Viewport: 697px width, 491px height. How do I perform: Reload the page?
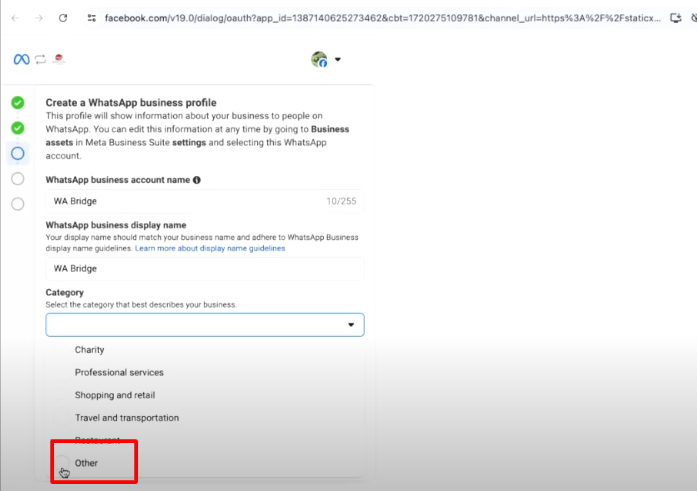coord(63,18)
